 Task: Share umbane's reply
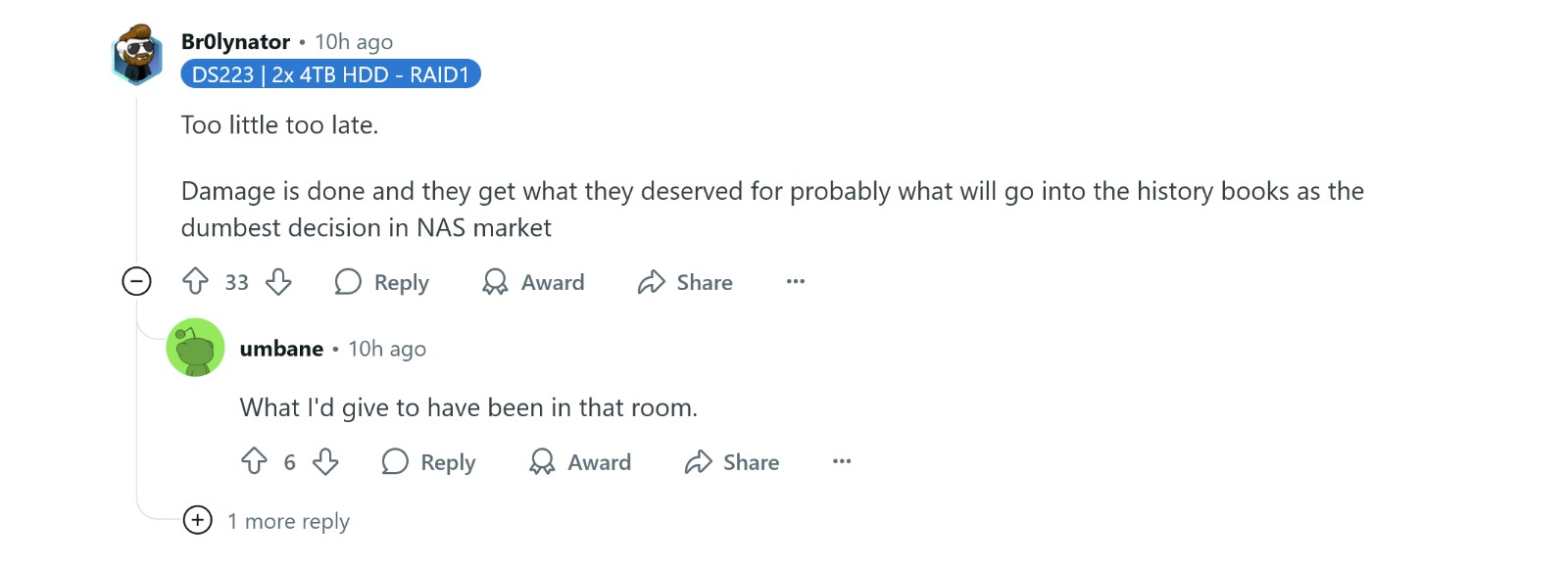coord(732,461)
